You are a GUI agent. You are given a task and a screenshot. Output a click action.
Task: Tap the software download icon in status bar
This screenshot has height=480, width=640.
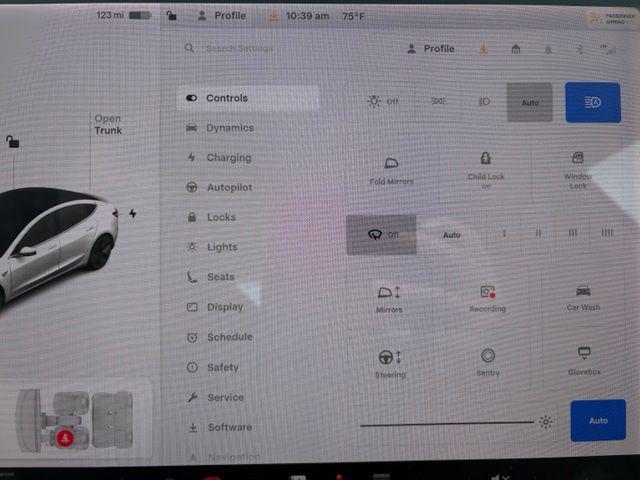(x=273, y=16)
